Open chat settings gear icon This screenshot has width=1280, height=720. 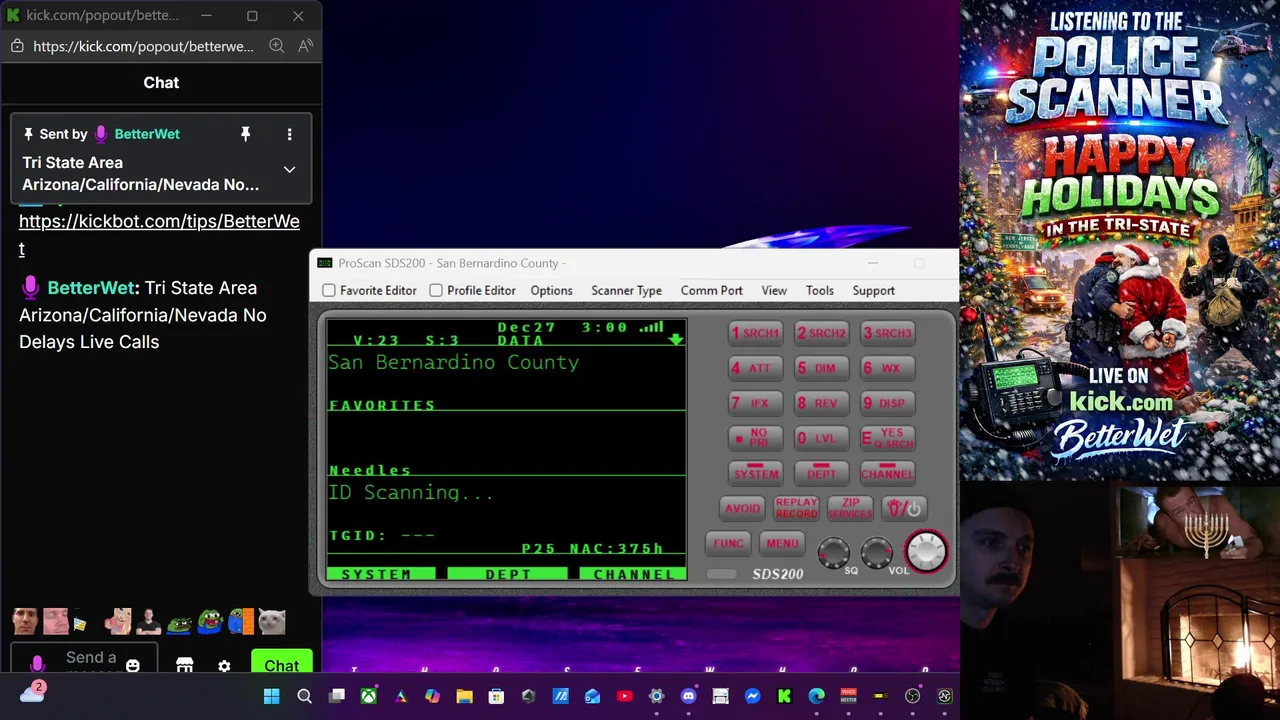(x=224, y=665)
